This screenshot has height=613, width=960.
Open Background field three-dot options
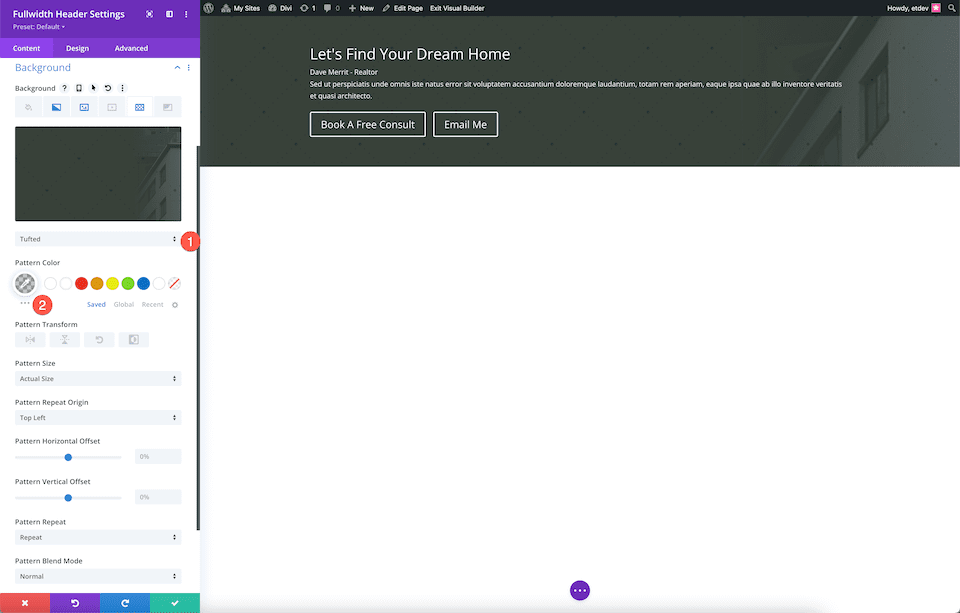(122, 88)
